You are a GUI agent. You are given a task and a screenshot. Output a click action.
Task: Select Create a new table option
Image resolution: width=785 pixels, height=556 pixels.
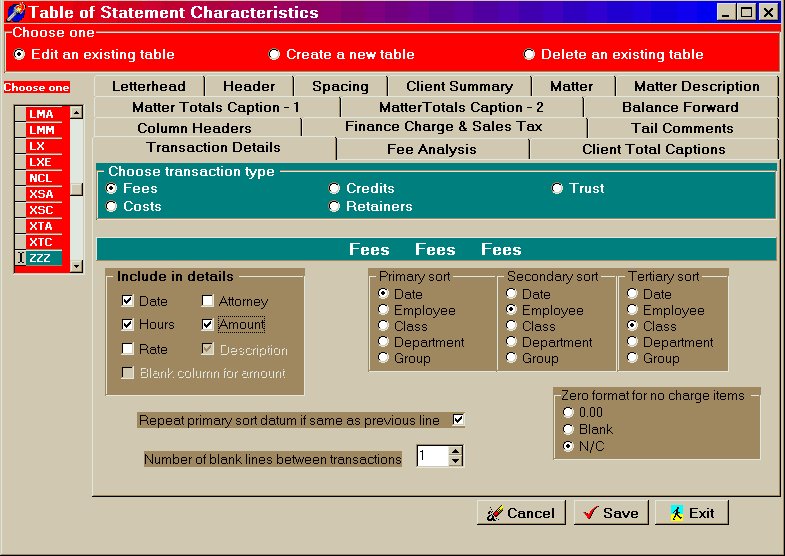coord(275,54)
